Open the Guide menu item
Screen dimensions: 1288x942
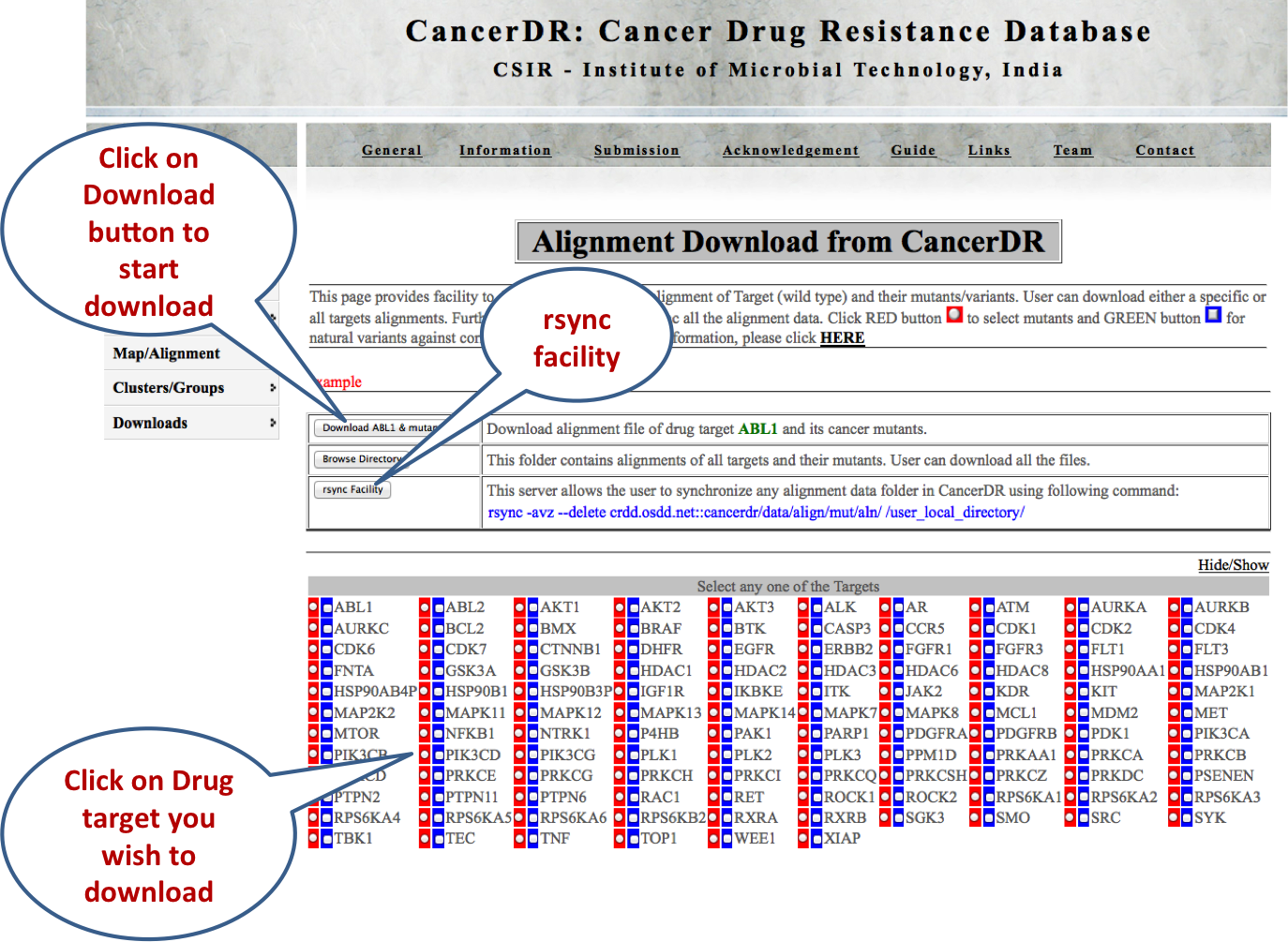(912, 151)
